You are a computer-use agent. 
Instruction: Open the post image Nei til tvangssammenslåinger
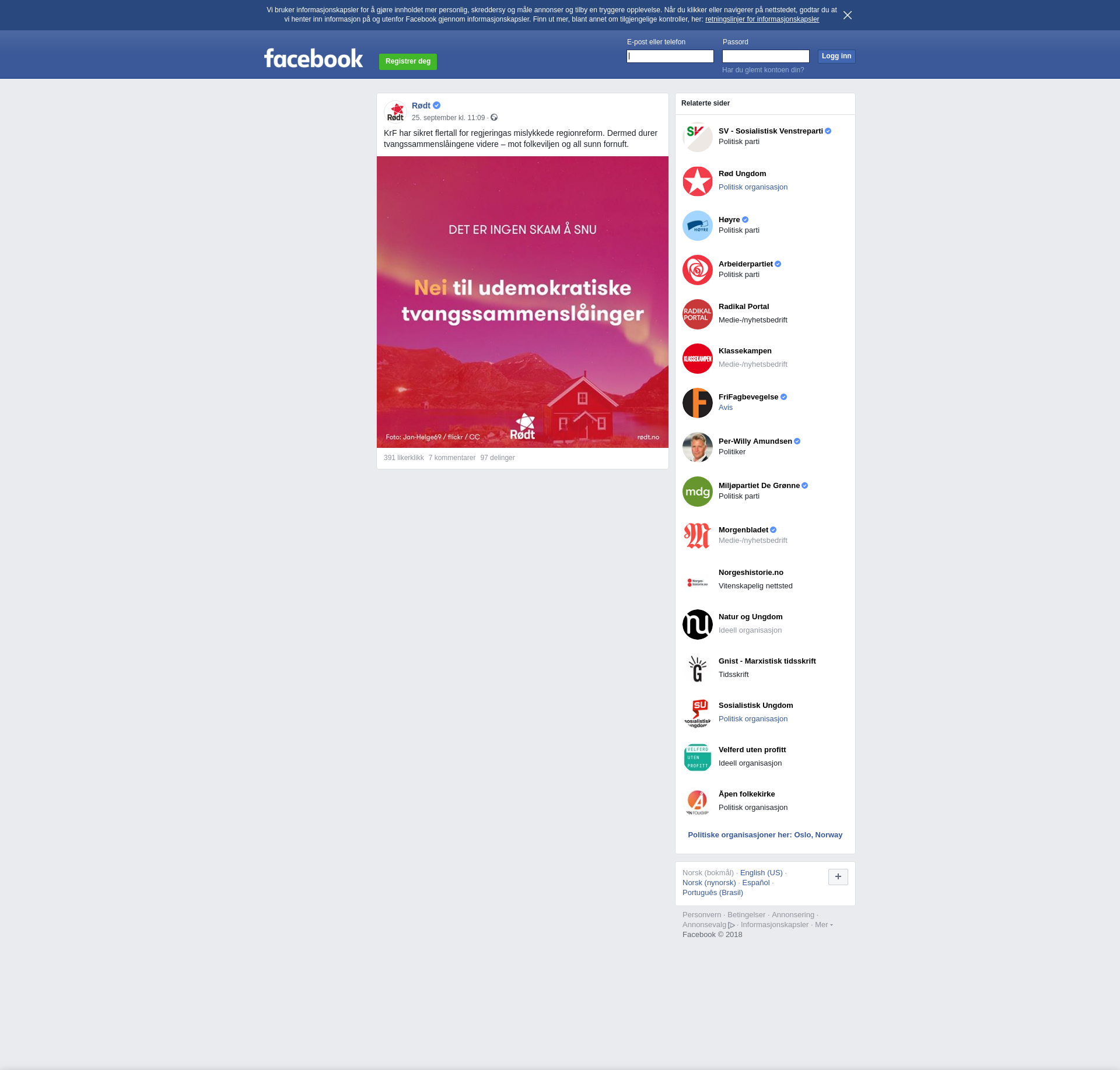tap(523, 302)
